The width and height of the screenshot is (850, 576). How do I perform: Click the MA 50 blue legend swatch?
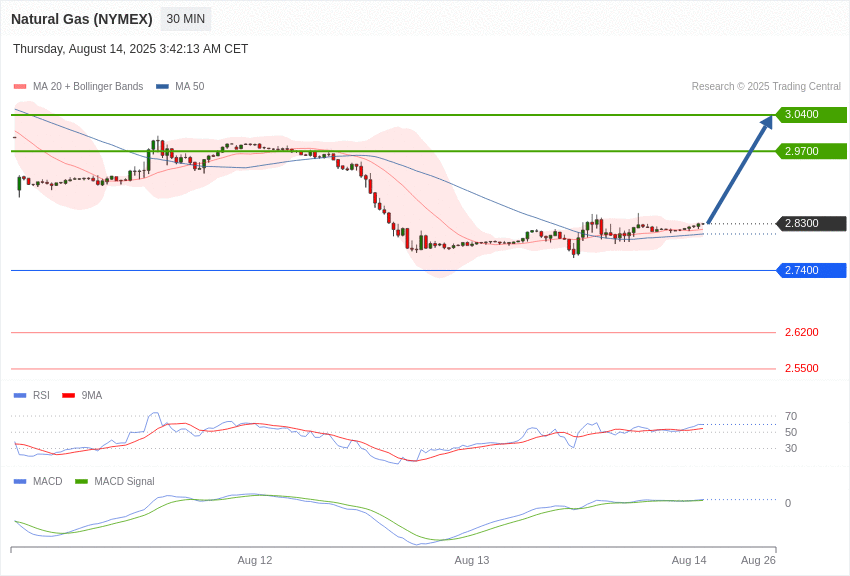162,87
